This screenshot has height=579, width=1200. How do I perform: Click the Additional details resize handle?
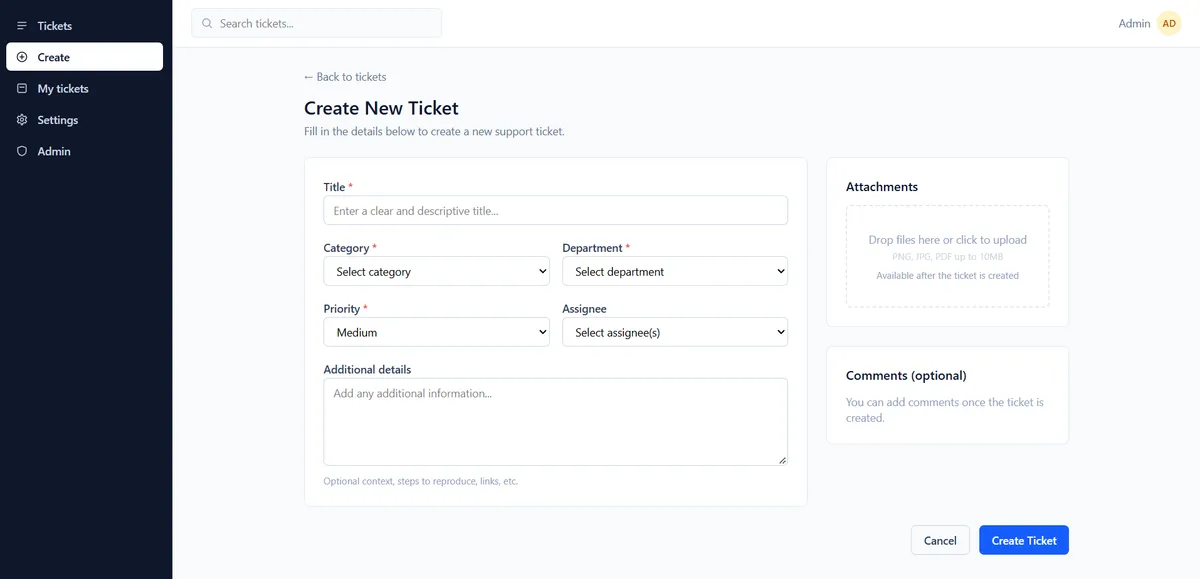pyautogui.click(x=782, y=460)
